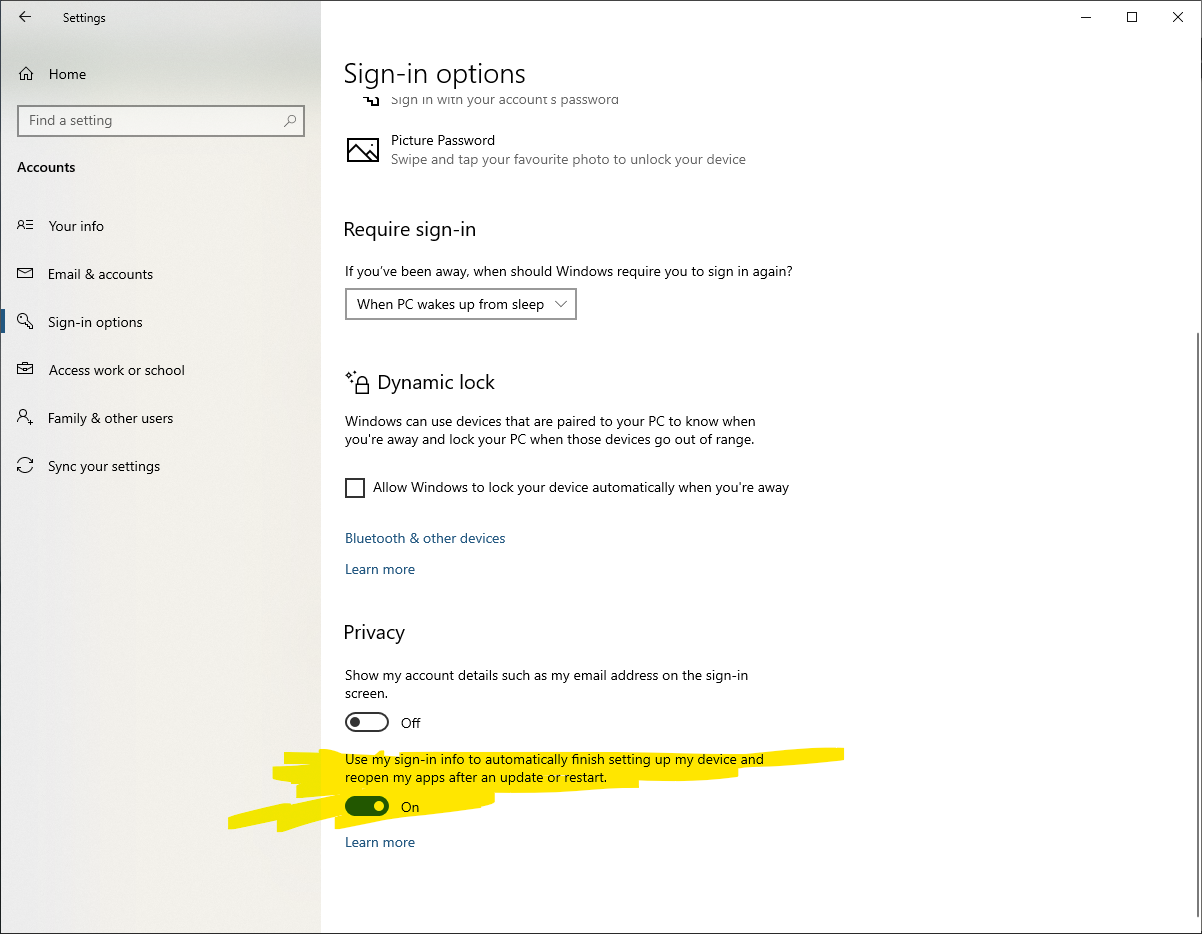Click the Picture Password image icon
The height and width of the screenshot is (934, 1202).
coord(363,150)
